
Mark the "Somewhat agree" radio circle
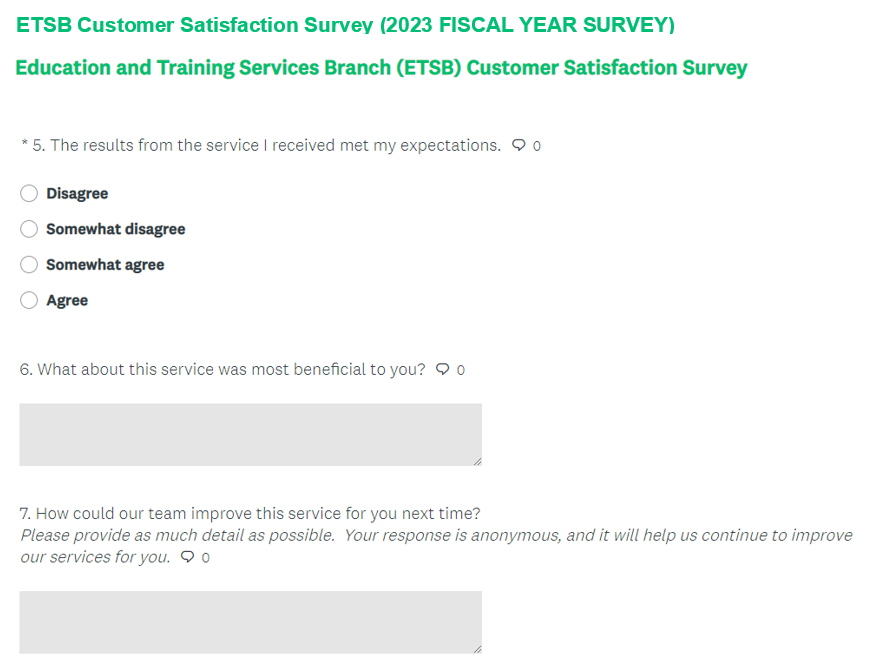29,265
